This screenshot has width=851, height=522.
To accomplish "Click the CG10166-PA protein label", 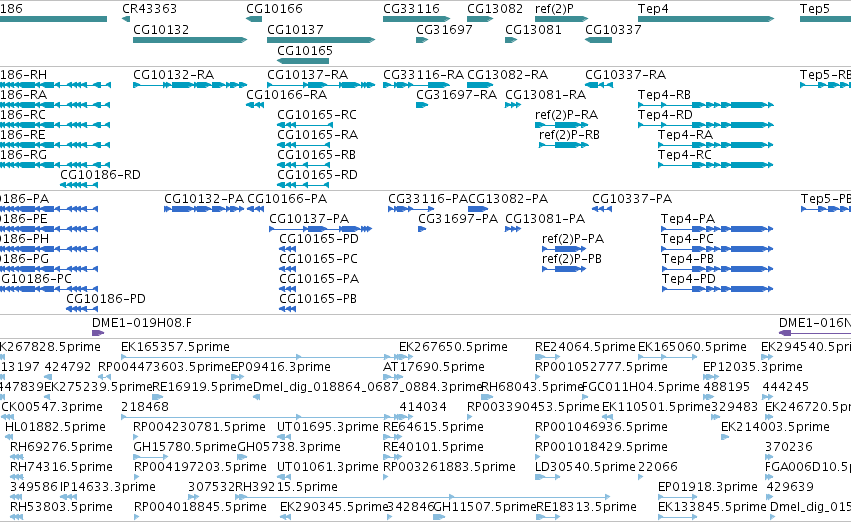I will click(287, 199).
